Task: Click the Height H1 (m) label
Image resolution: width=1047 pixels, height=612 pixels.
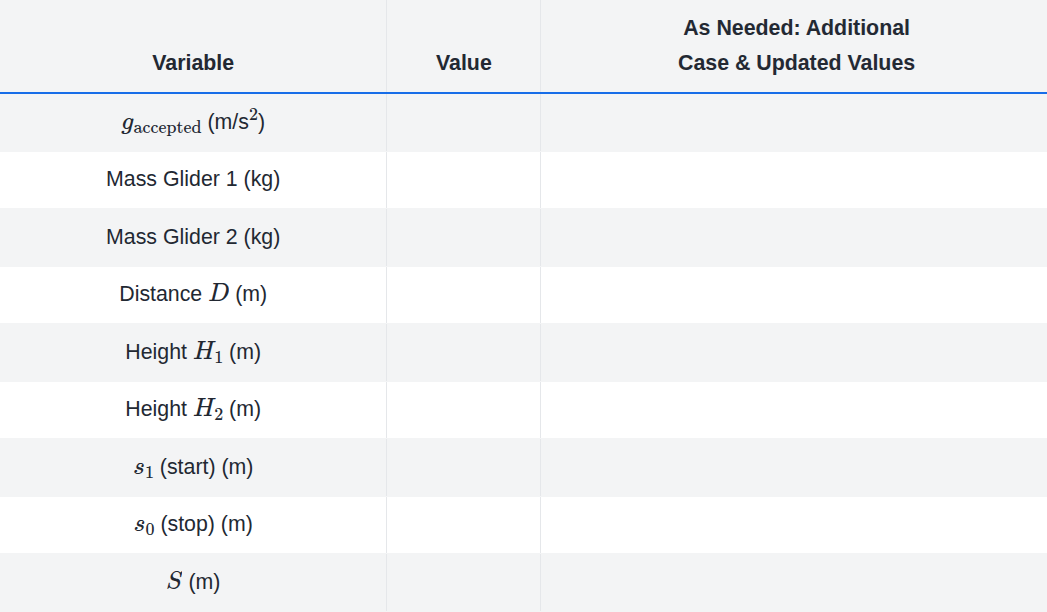Action: 193,352
